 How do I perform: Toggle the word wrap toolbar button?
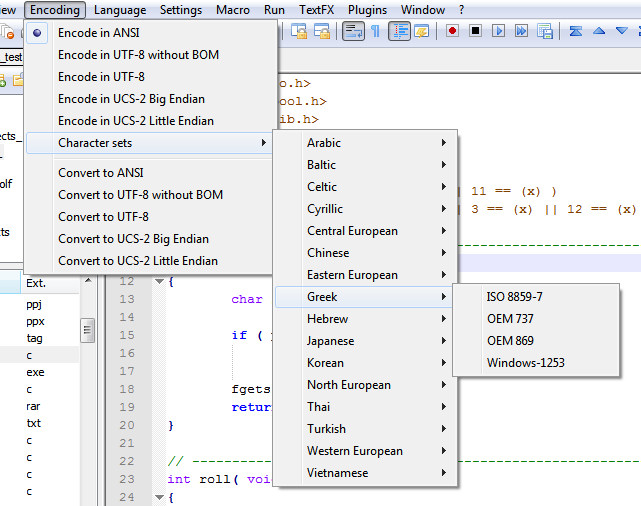(353, 31)
